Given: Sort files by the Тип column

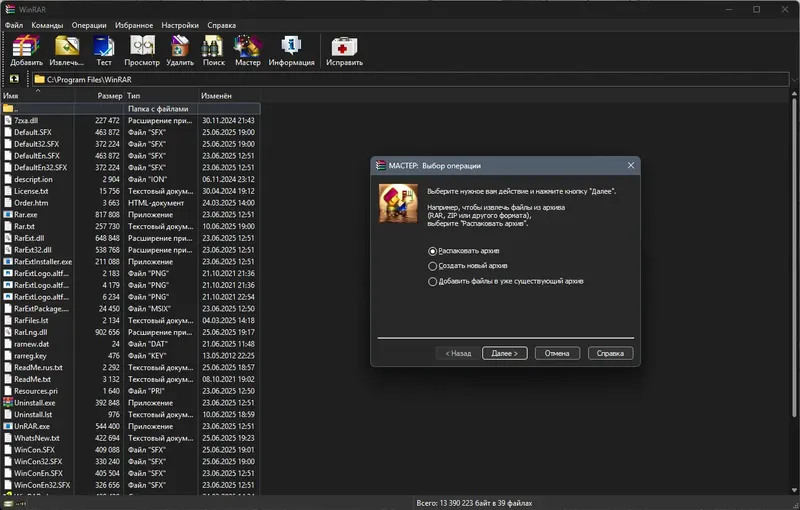Looking at the screenshot, I should pyautogui.click(x=161, y=95).
